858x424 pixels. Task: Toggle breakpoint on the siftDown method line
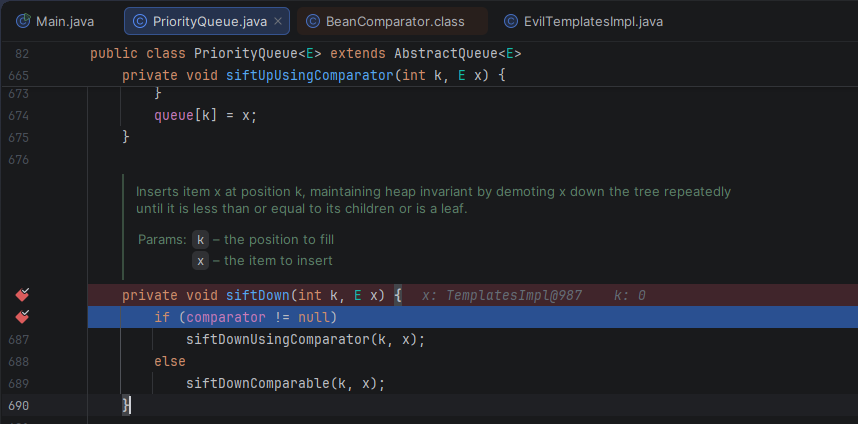click(x=22, y=295)
